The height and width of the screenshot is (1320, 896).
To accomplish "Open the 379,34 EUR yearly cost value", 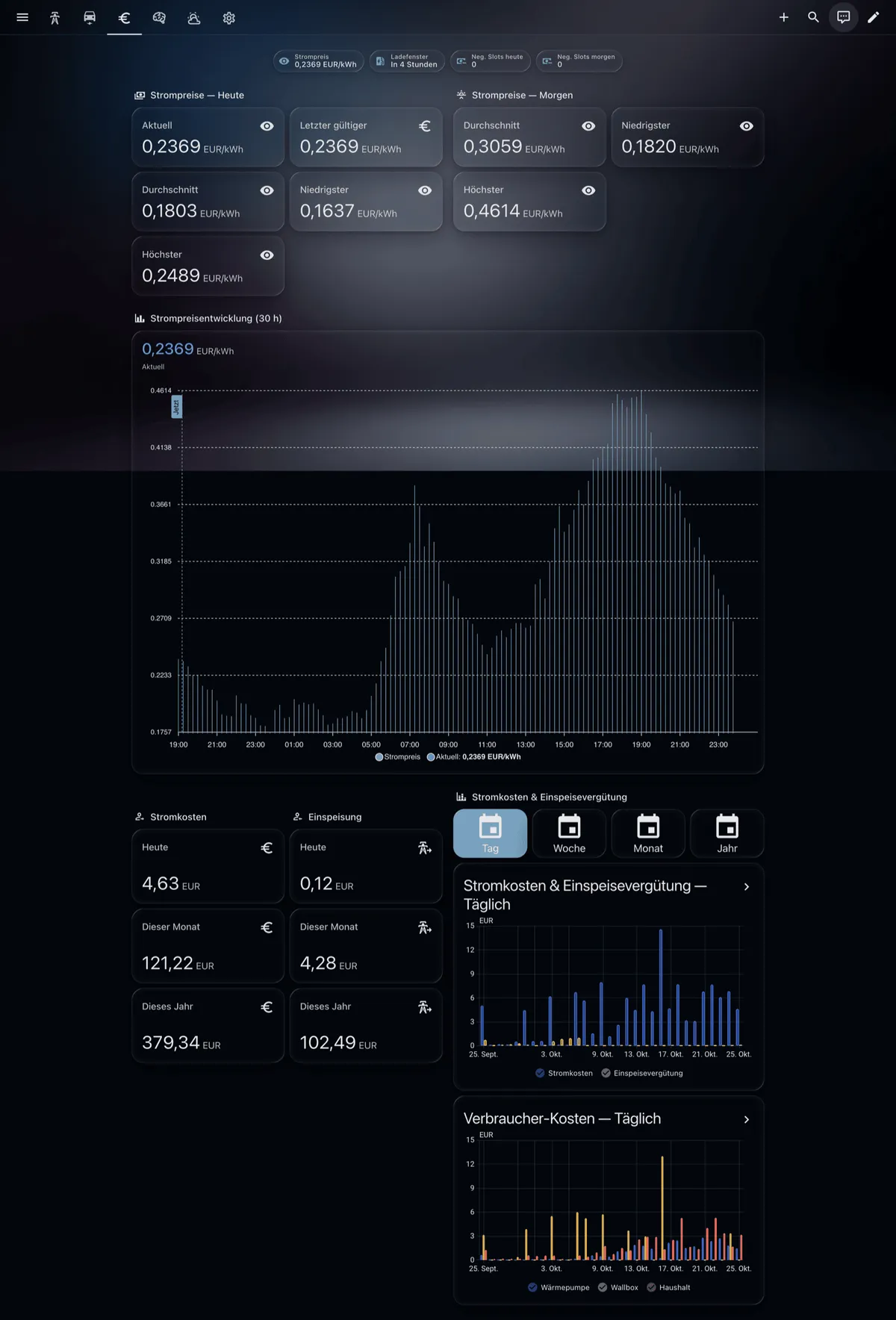I will click(181, 1043).
